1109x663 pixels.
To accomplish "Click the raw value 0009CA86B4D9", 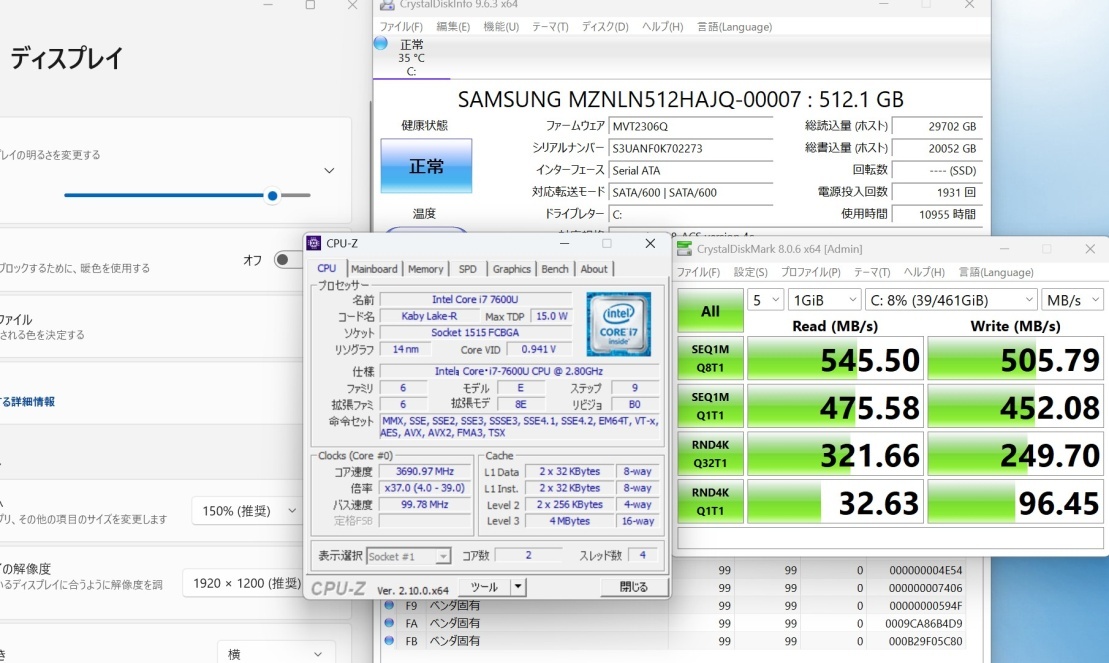I will point(924,623).
